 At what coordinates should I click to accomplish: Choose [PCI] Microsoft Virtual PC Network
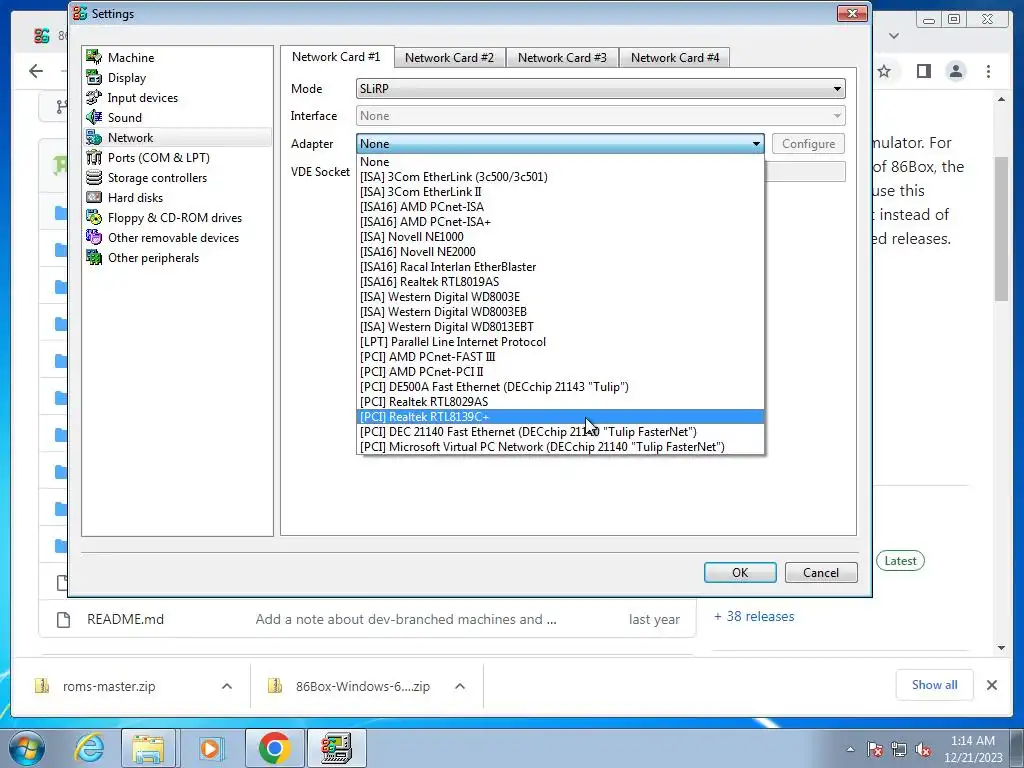point(560,447)
